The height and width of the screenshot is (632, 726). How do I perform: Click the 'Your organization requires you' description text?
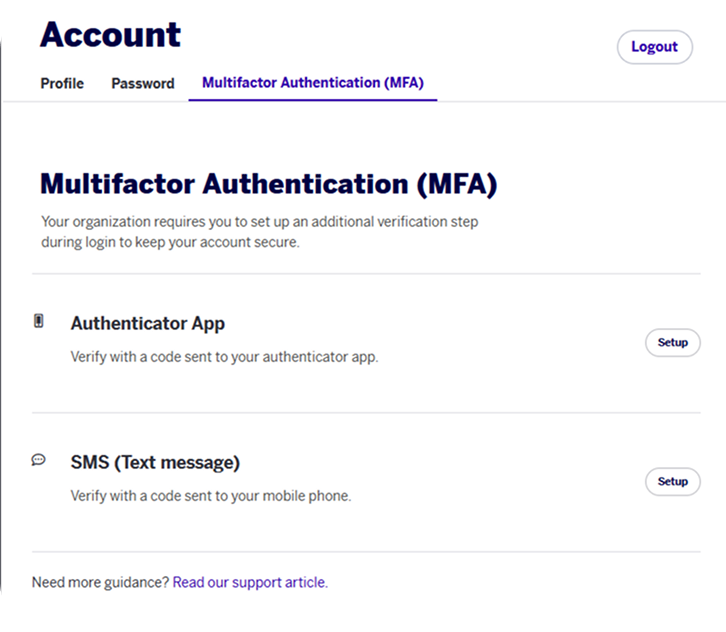[260, 232]
